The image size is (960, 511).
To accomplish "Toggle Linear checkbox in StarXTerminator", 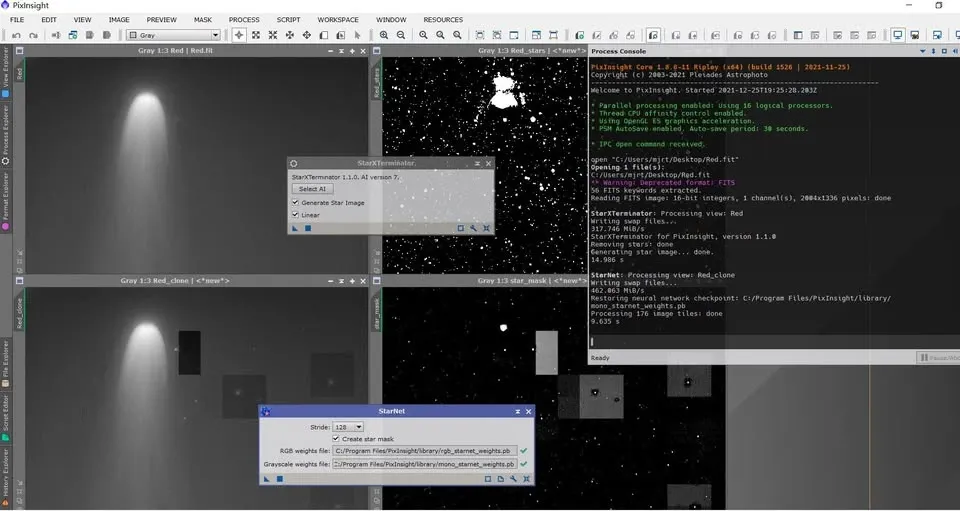I will [x=296, y=215].
